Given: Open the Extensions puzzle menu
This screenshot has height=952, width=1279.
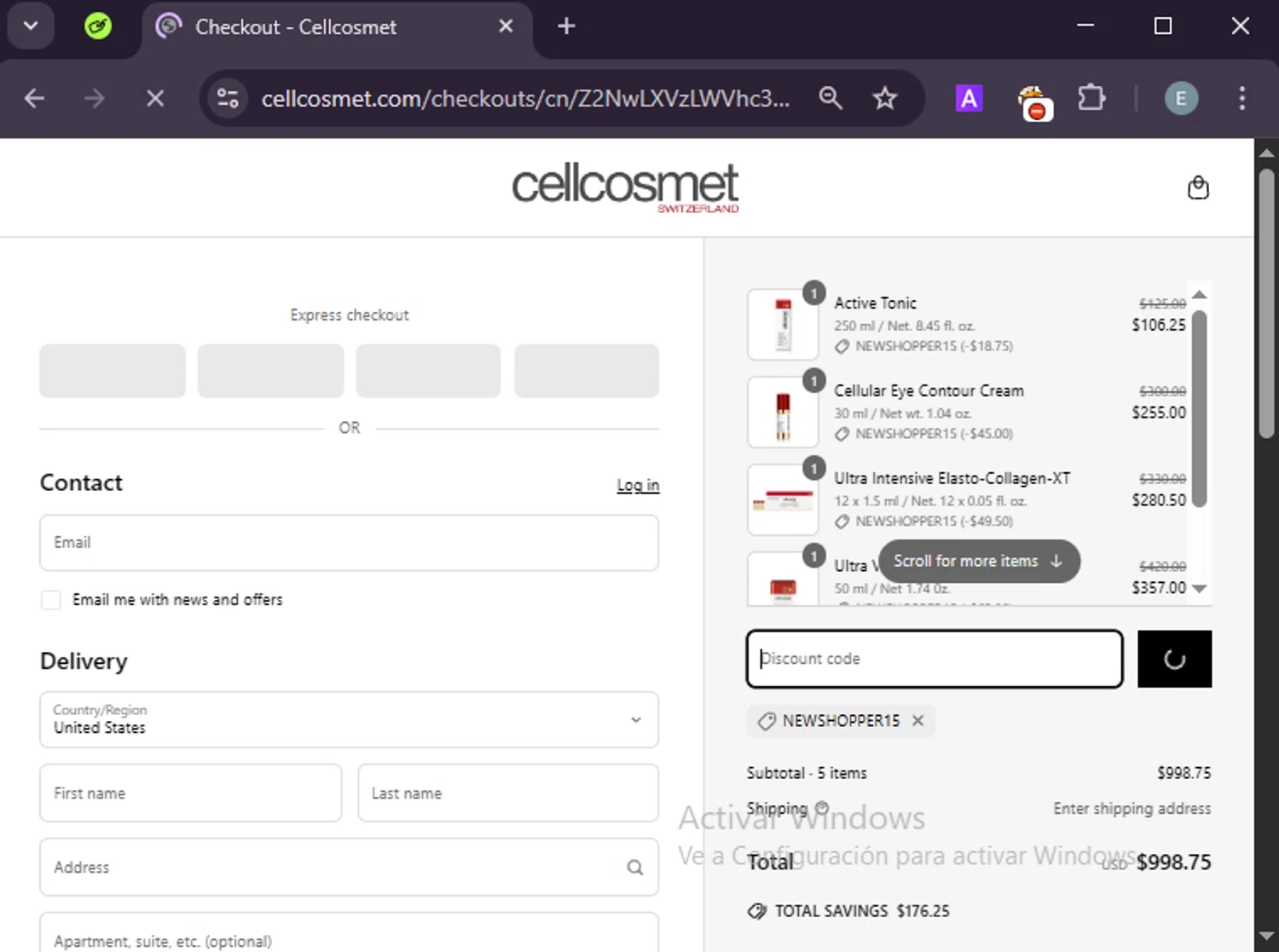Looking at the screenshot, I should point(1091,99).
